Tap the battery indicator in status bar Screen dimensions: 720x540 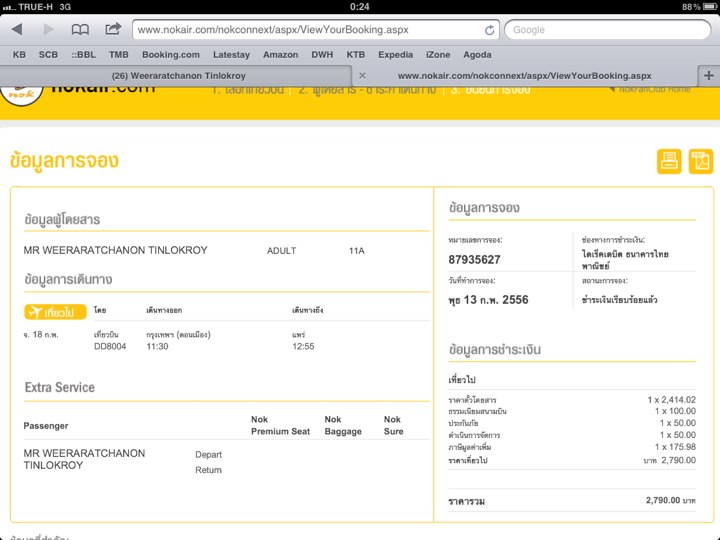[x=711, y=6]
